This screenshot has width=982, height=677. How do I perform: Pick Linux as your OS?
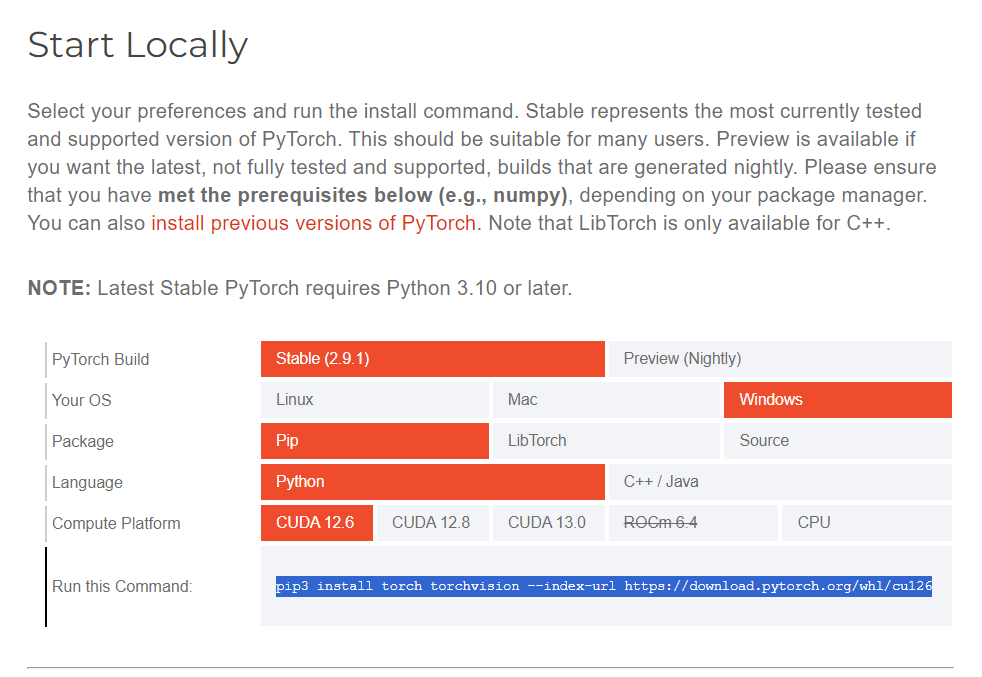(x=375, y=400)
